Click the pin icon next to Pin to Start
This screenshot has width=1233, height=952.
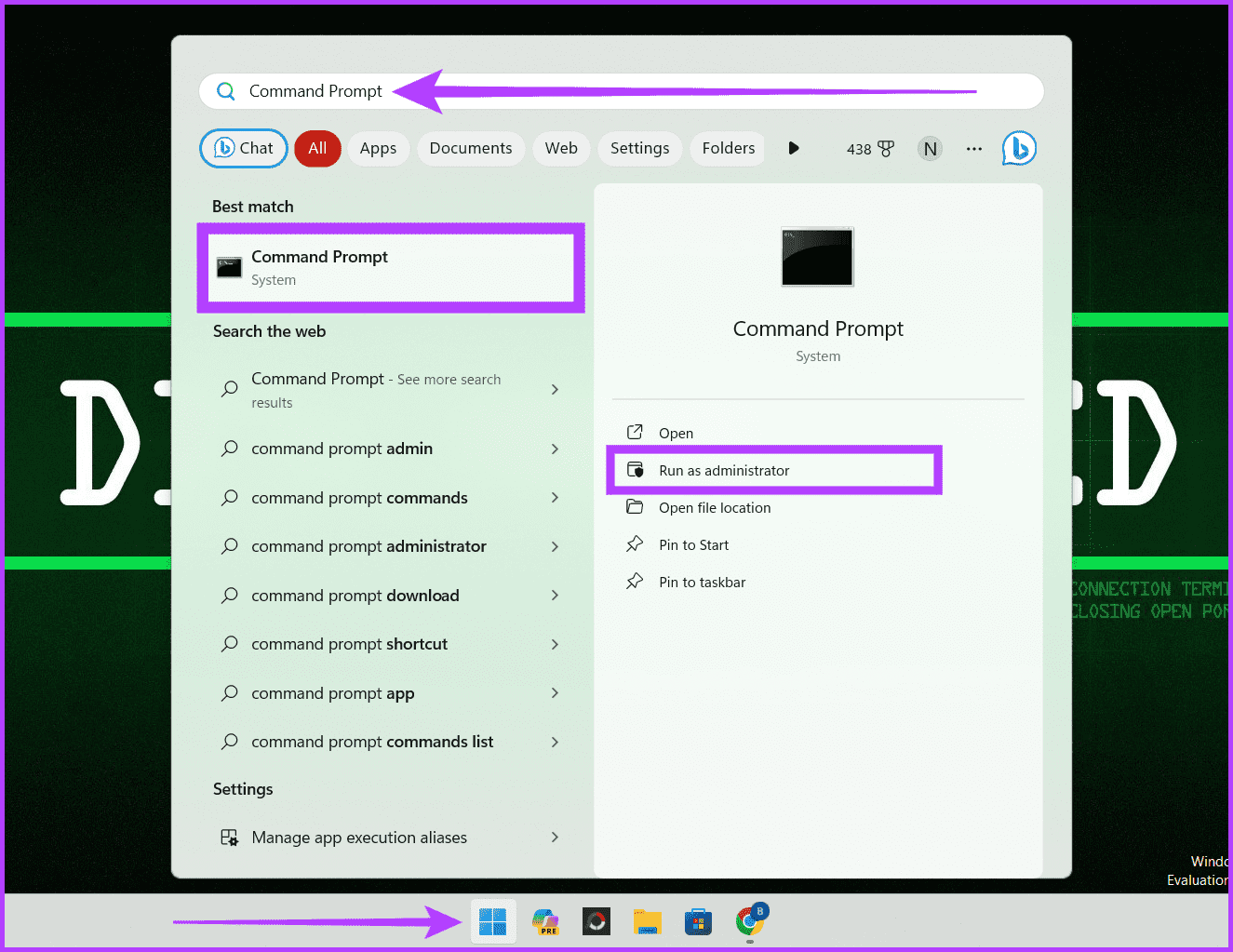click(635, 543)
